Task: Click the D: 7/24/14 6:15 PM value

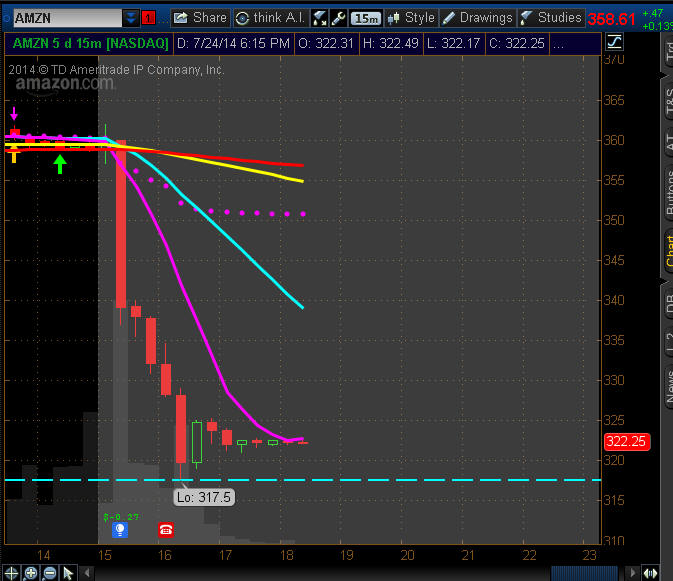Action: [x=233, y=44]
